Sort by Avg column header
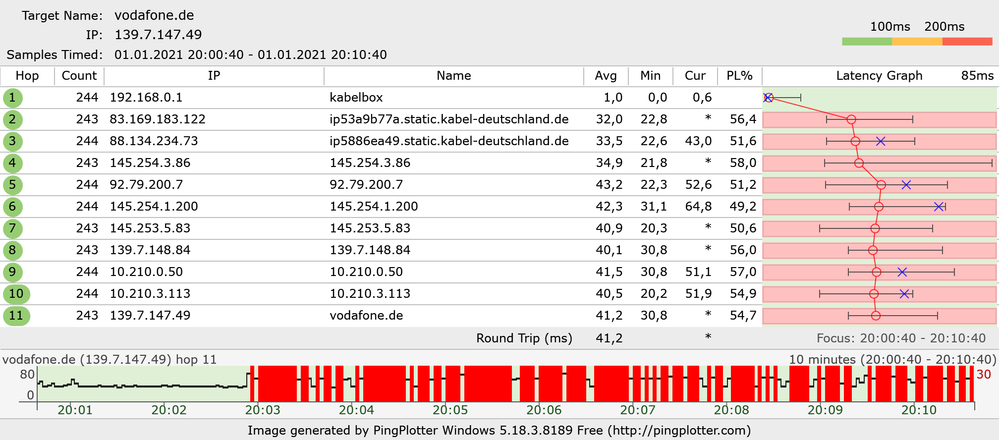Viewport: 999px width, 440px height. [606, 76]
